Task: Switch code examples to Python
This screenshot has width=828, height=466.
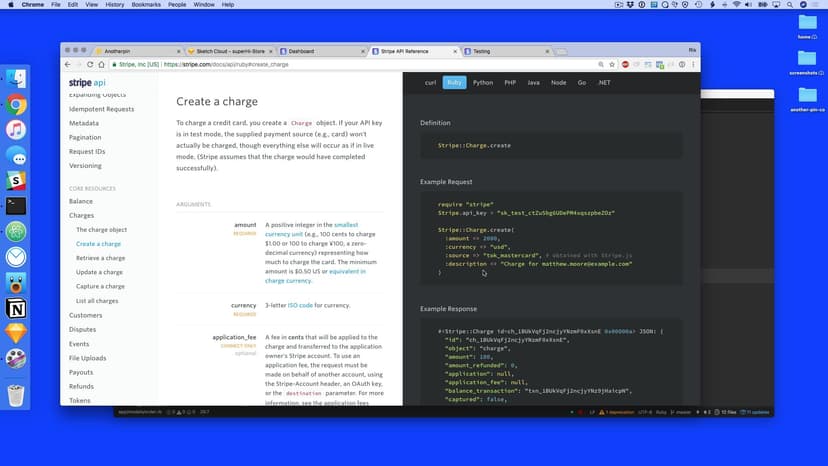Action: 483,82
